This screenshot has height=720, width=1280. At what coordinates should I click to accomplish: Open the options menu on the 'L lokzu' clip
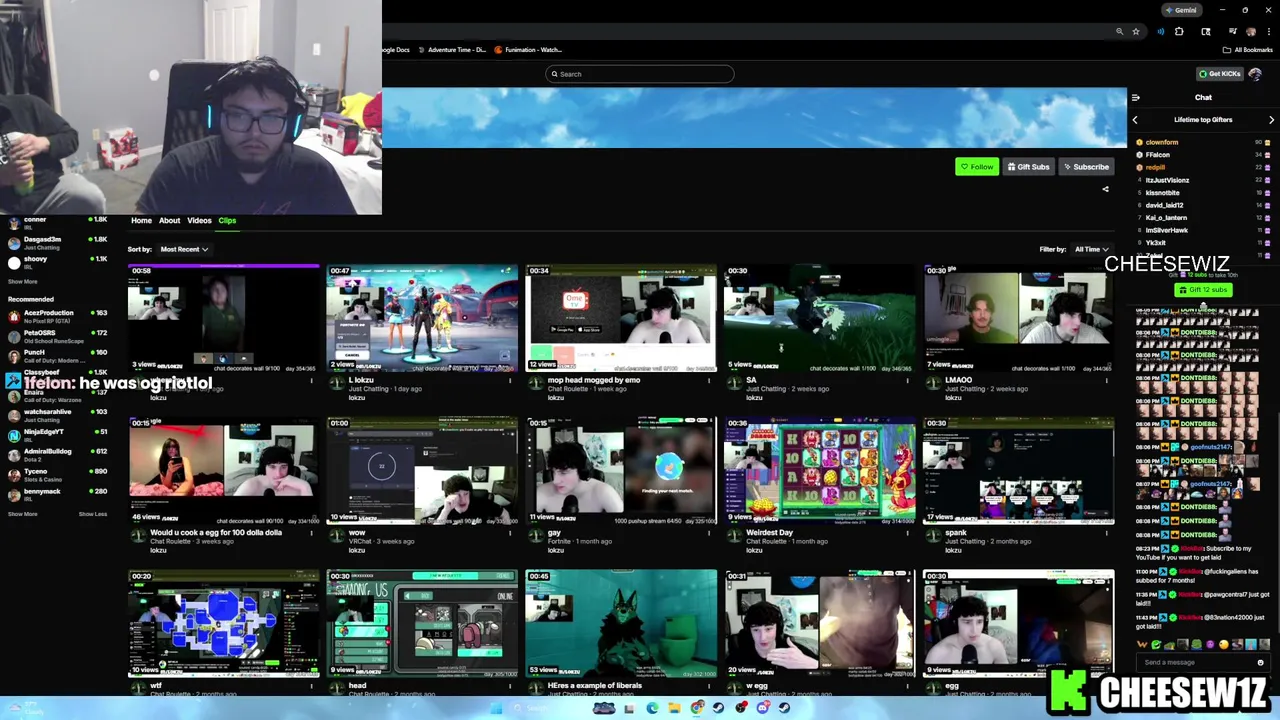[x=510, y=381]
